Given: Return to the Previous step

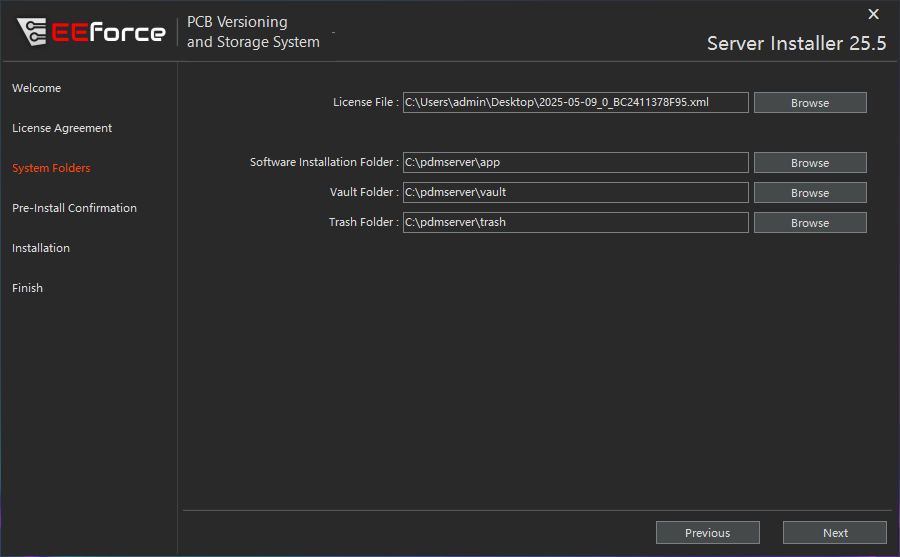Looking at the screenshot, I should pyautogui.click(x=708, y=532).
